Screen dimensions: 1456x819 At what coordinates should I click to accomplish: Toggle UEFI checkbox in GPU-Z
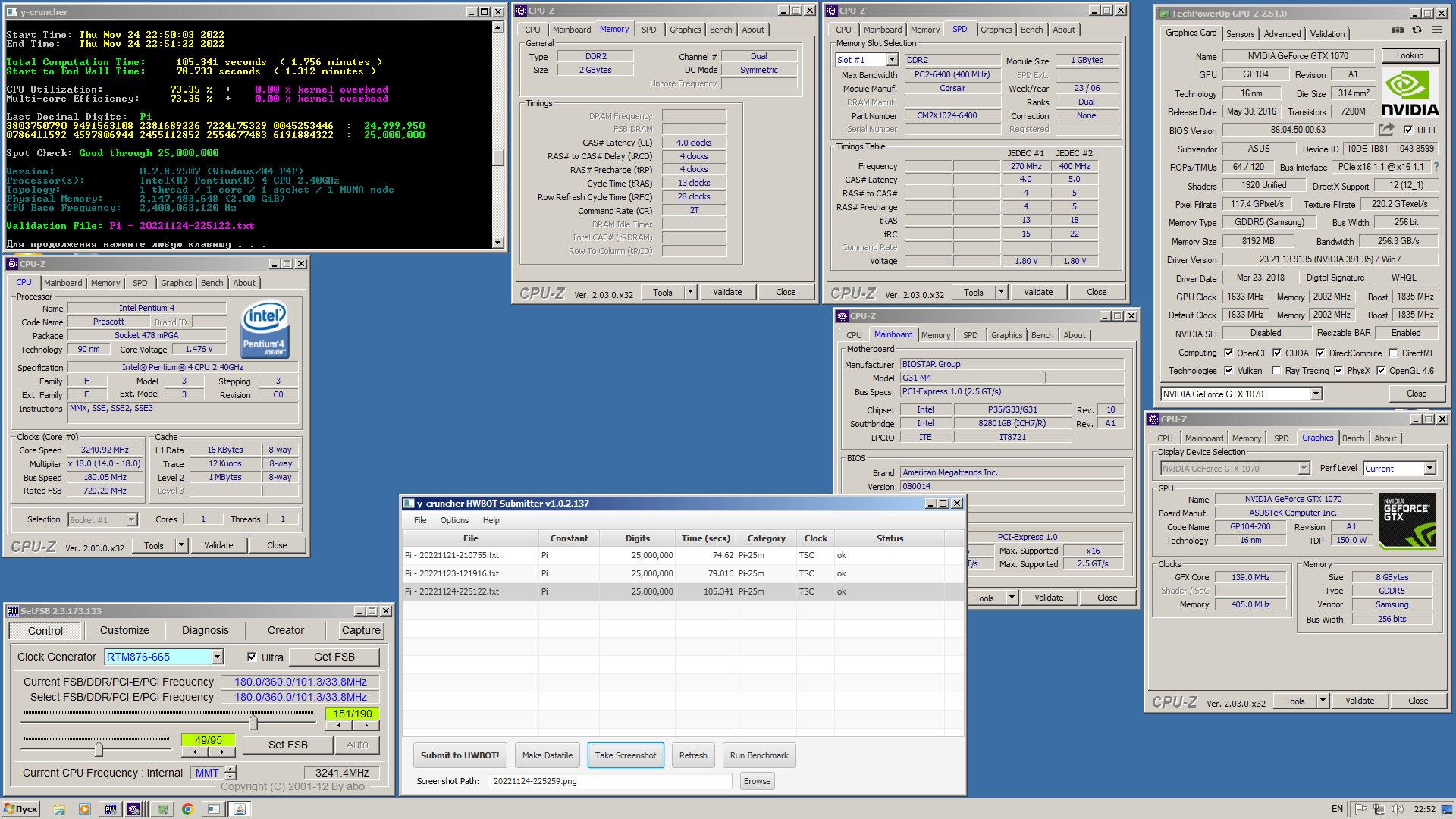[1408, 130]
